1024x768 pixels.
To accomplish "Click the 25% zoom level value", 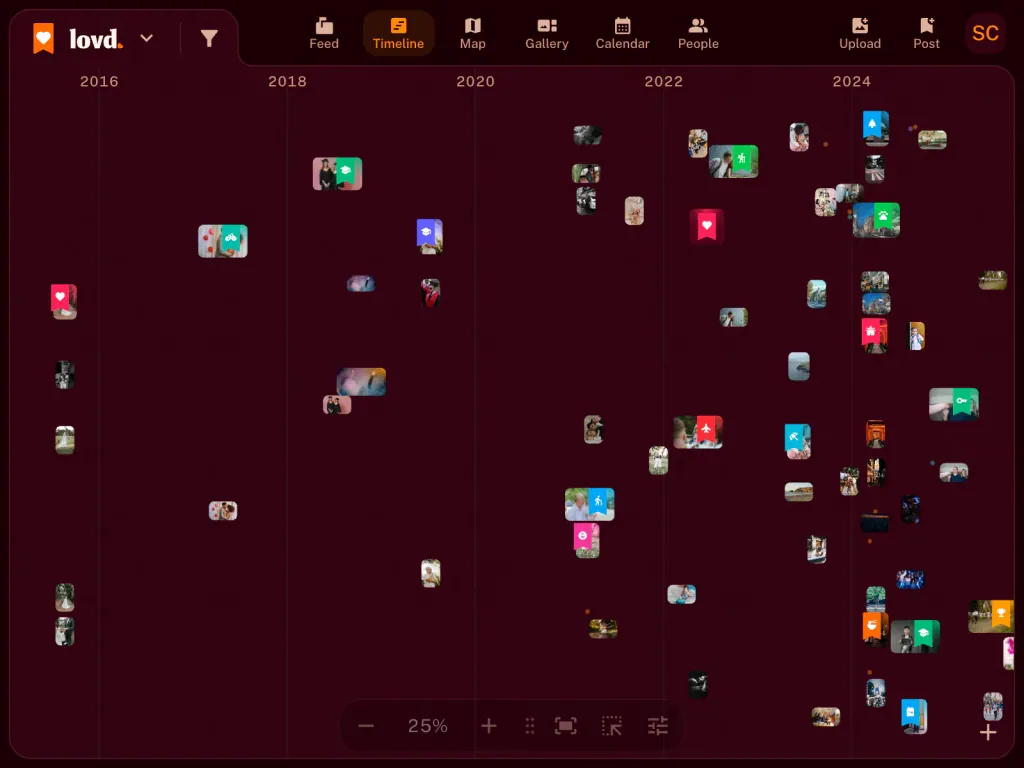I will tap(428, 726).
